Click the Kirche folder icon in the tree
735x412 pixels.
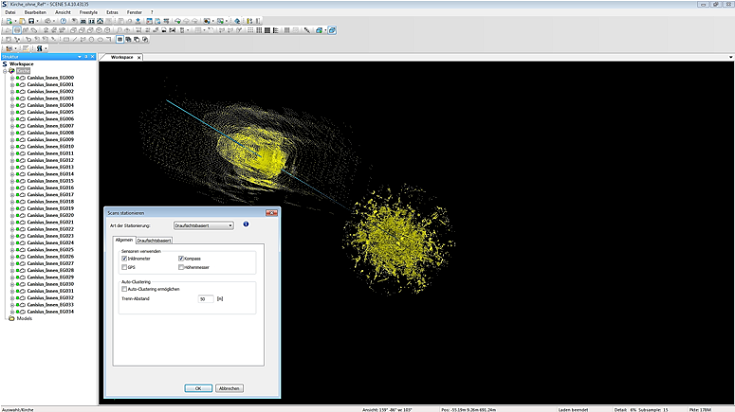(x=12, y=71)
